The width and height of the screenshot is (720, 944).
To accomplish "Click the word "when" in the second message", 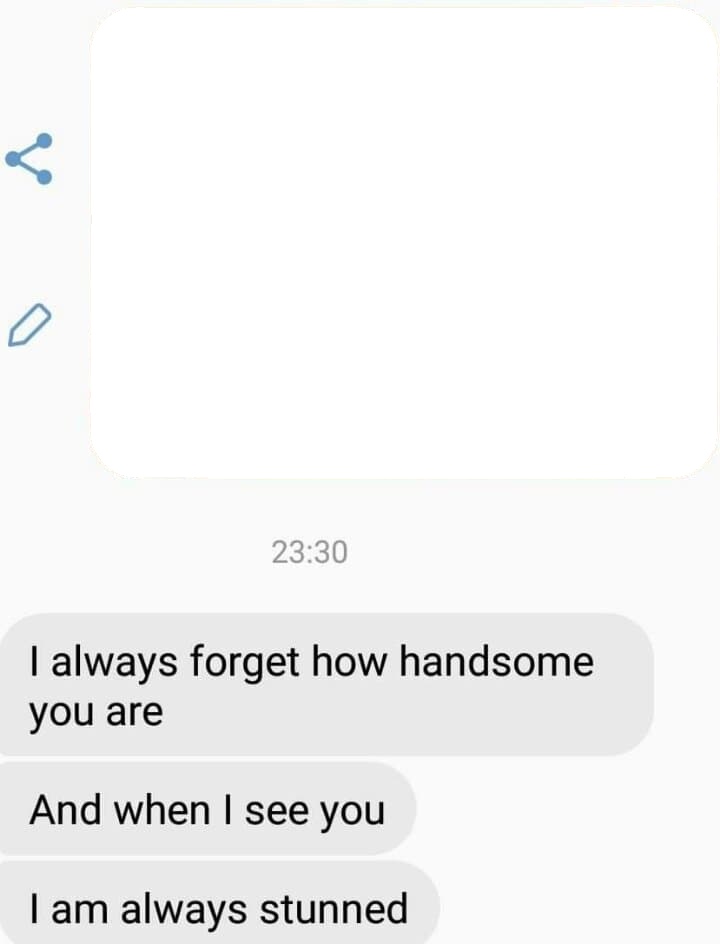I will click(x=162, y=810).
